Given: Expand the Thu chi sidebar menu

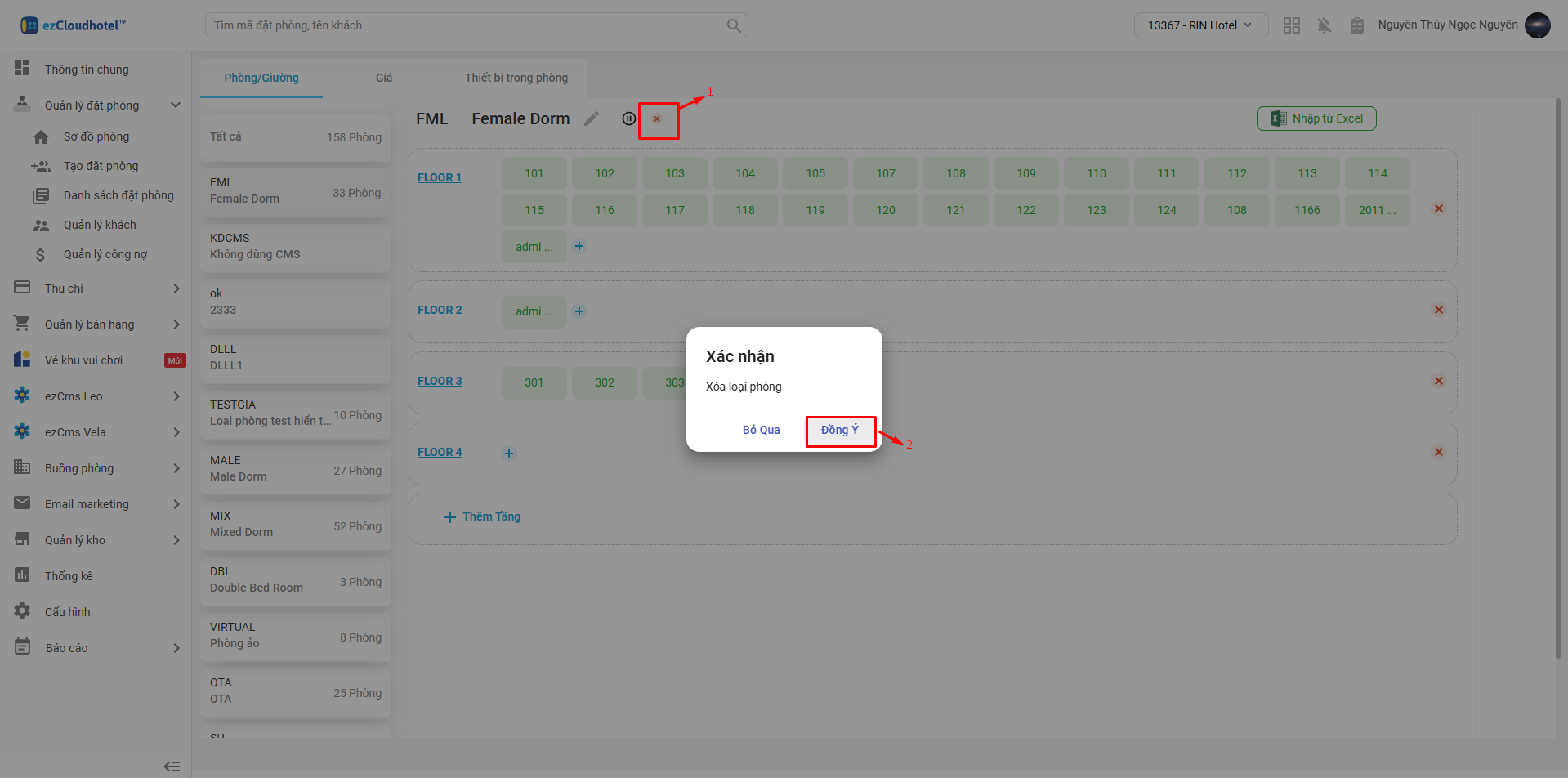Looking at the screenshot, I should tap(176, 288).
